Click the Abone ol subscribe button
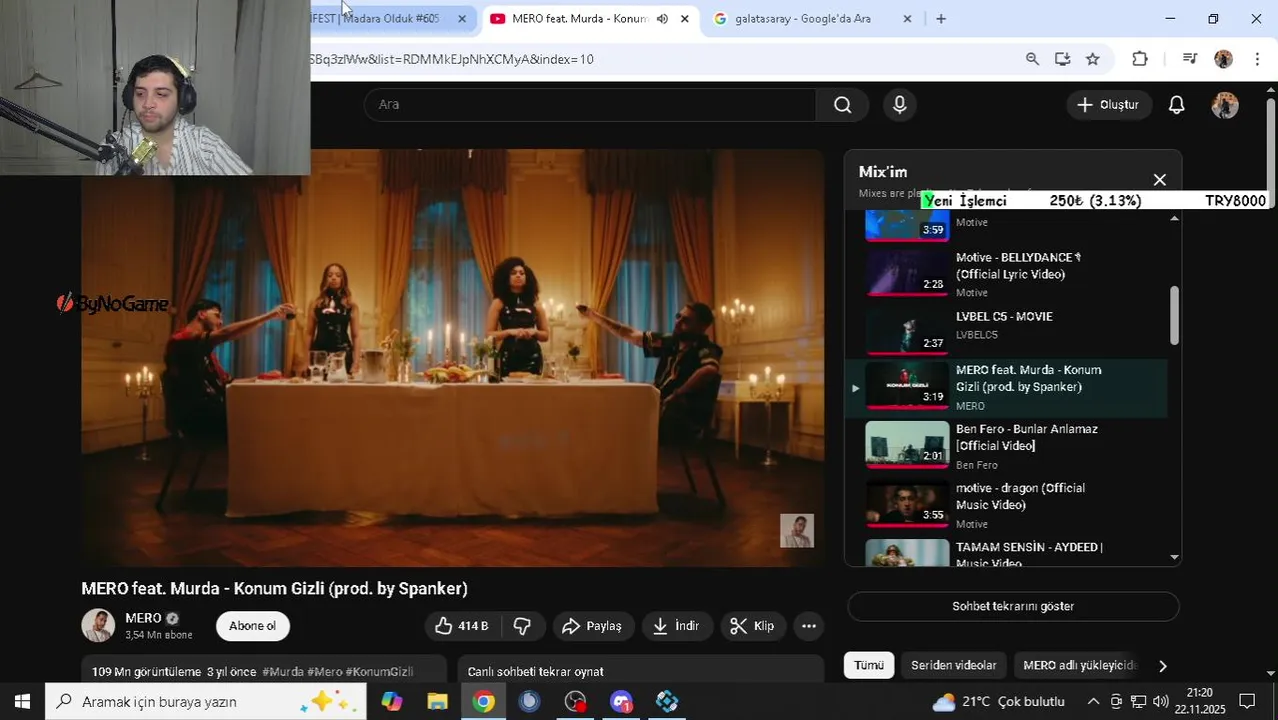Viewport: 1278px width, 720px height. [x=252, y=626]
